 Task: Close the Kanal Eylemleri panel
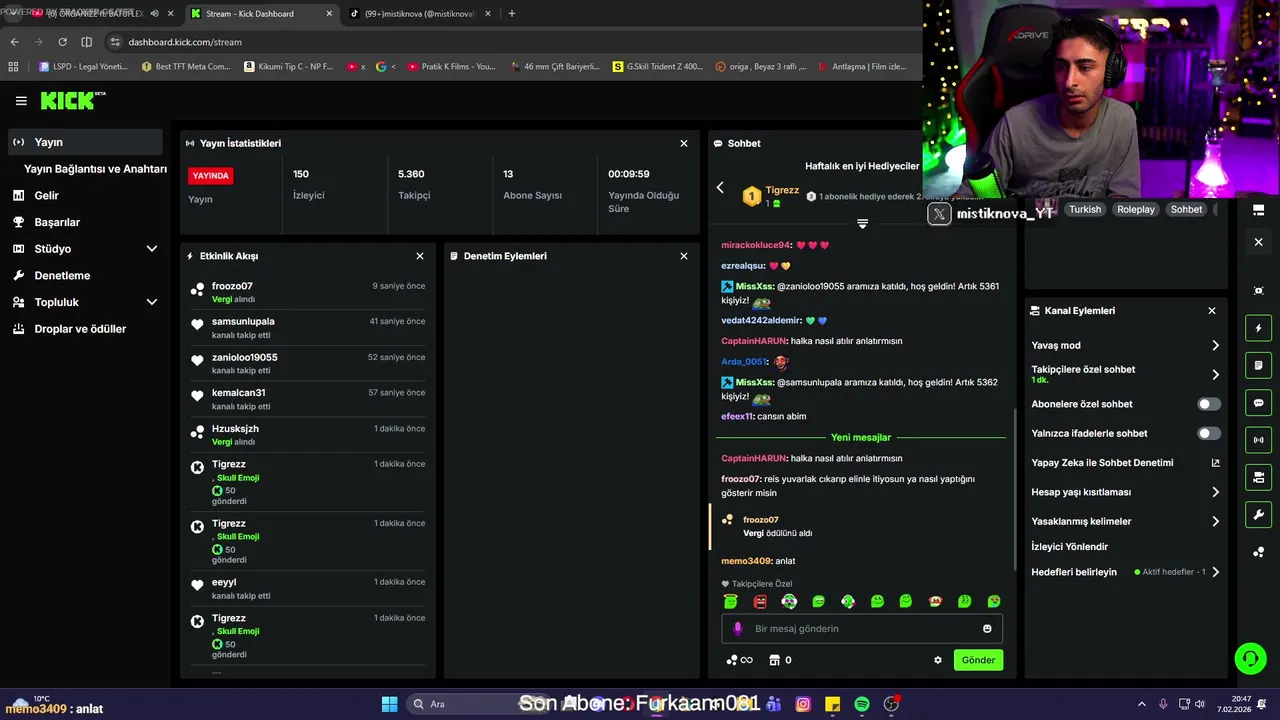tap(1212, 311)
